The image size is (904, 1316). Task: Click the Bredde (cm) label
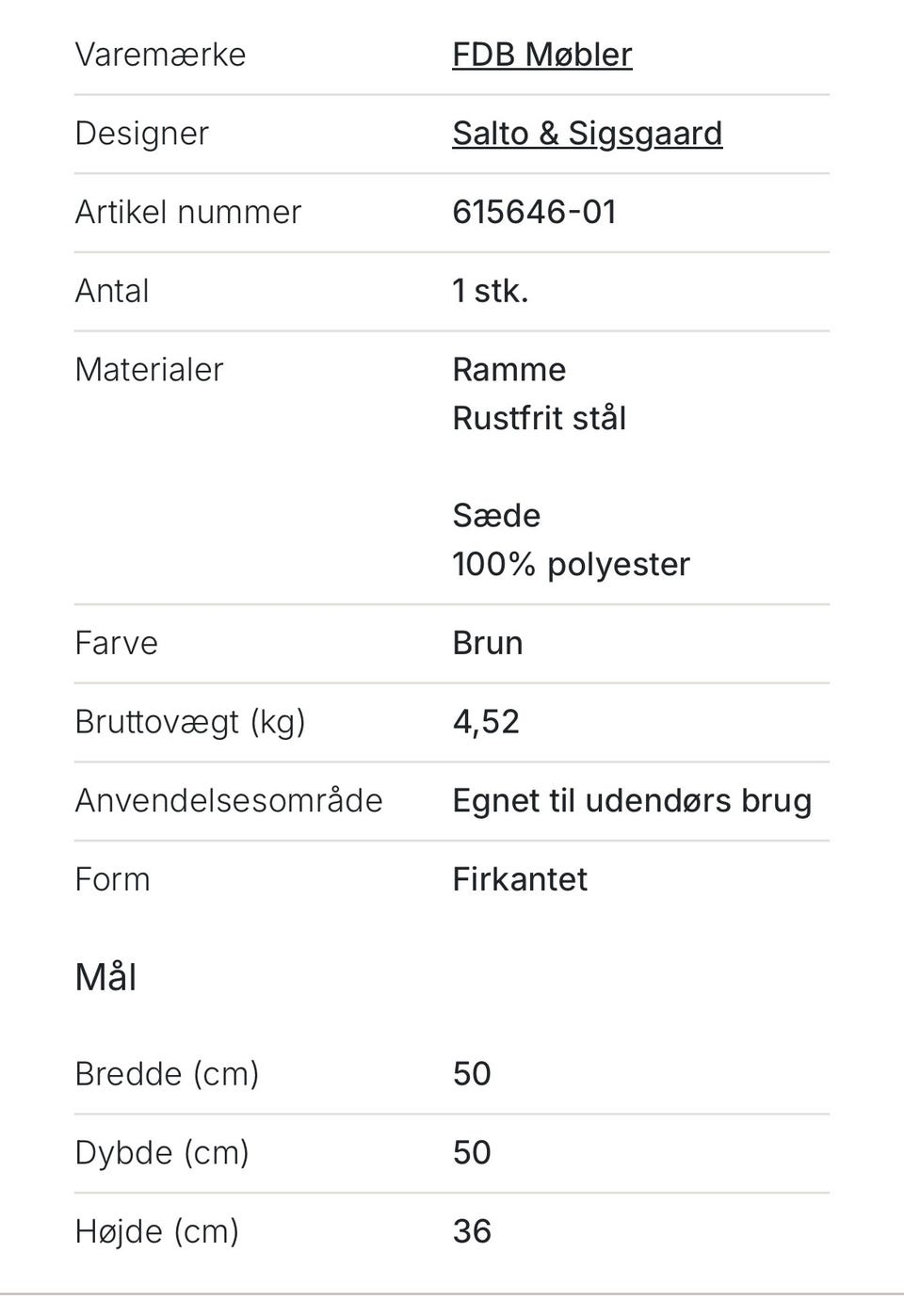click(167, 1074)
